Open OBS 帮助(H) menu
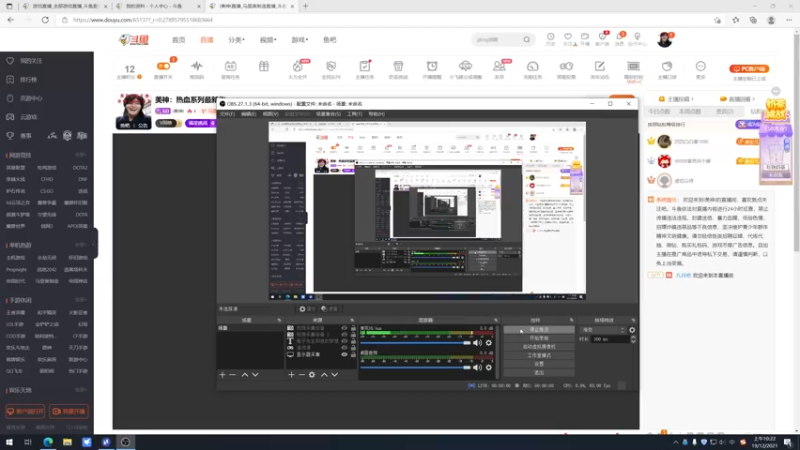Image resolution: width=800 pixels, height=450 pixels. pyautogui.click(x=377, y=114)
